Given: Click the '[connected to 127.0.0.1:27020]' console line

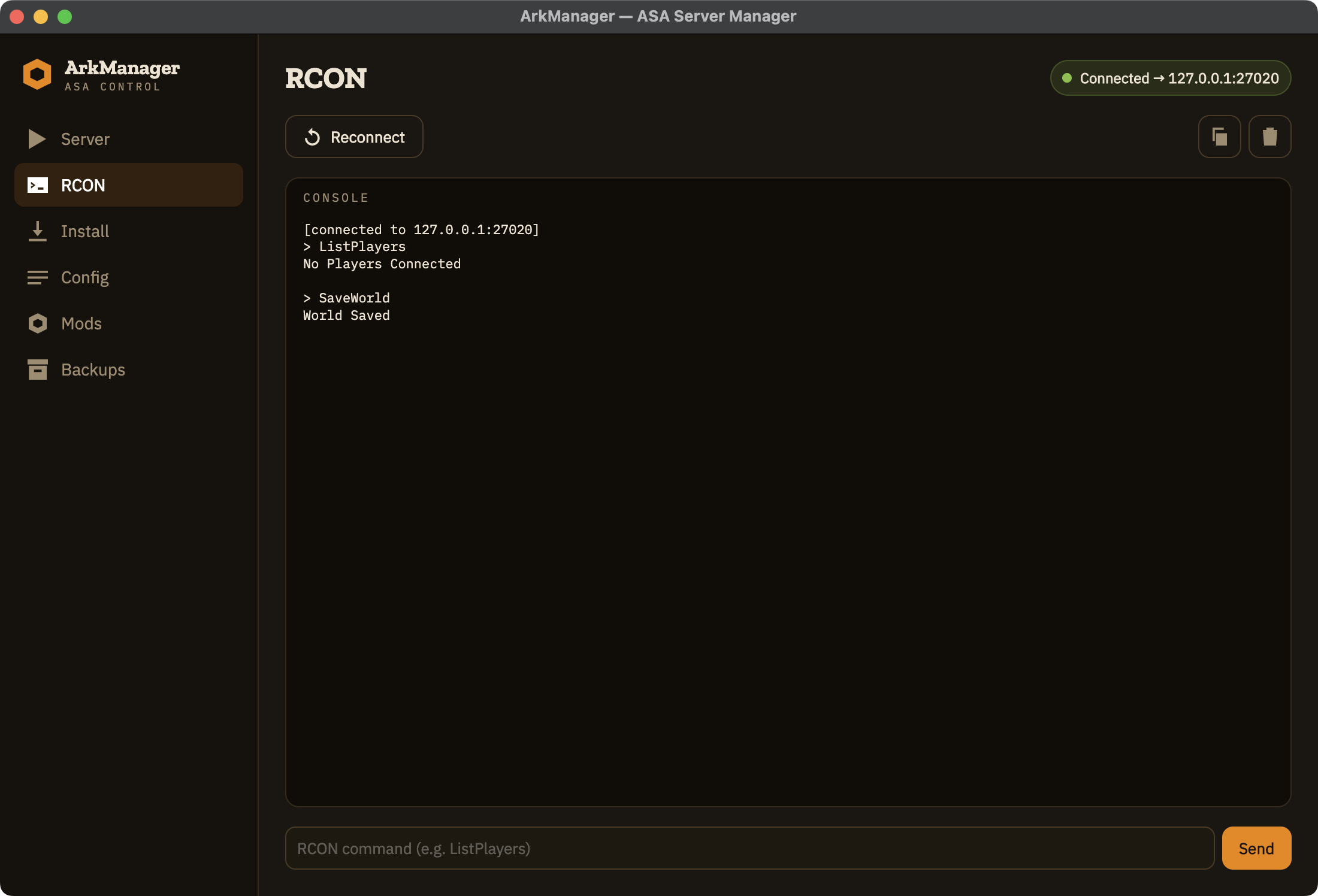Looking at the screenshot, I should [422, 229].
